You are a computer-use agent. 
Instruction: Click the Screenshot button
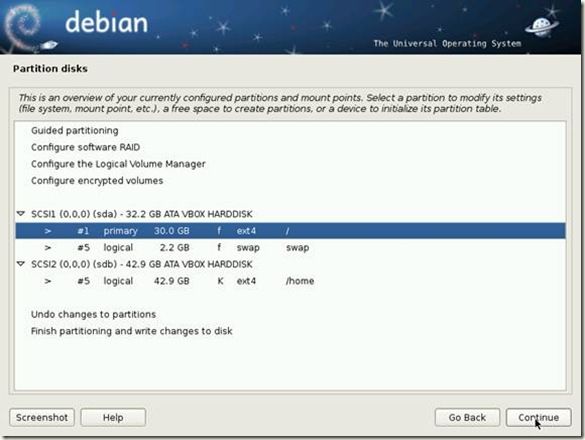click(42, 417)
